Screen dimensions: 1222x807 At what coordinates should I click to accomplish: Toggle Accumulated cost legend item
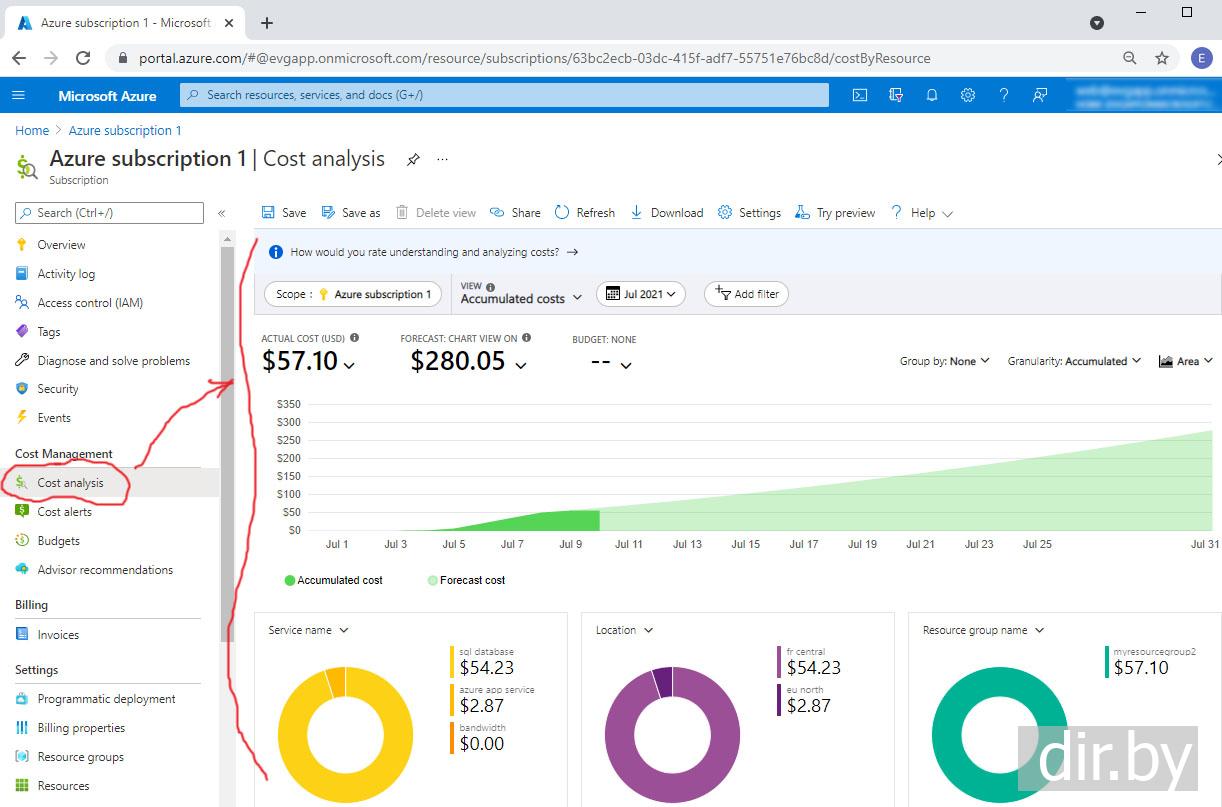pyautogui.click(x=334, y=580)
